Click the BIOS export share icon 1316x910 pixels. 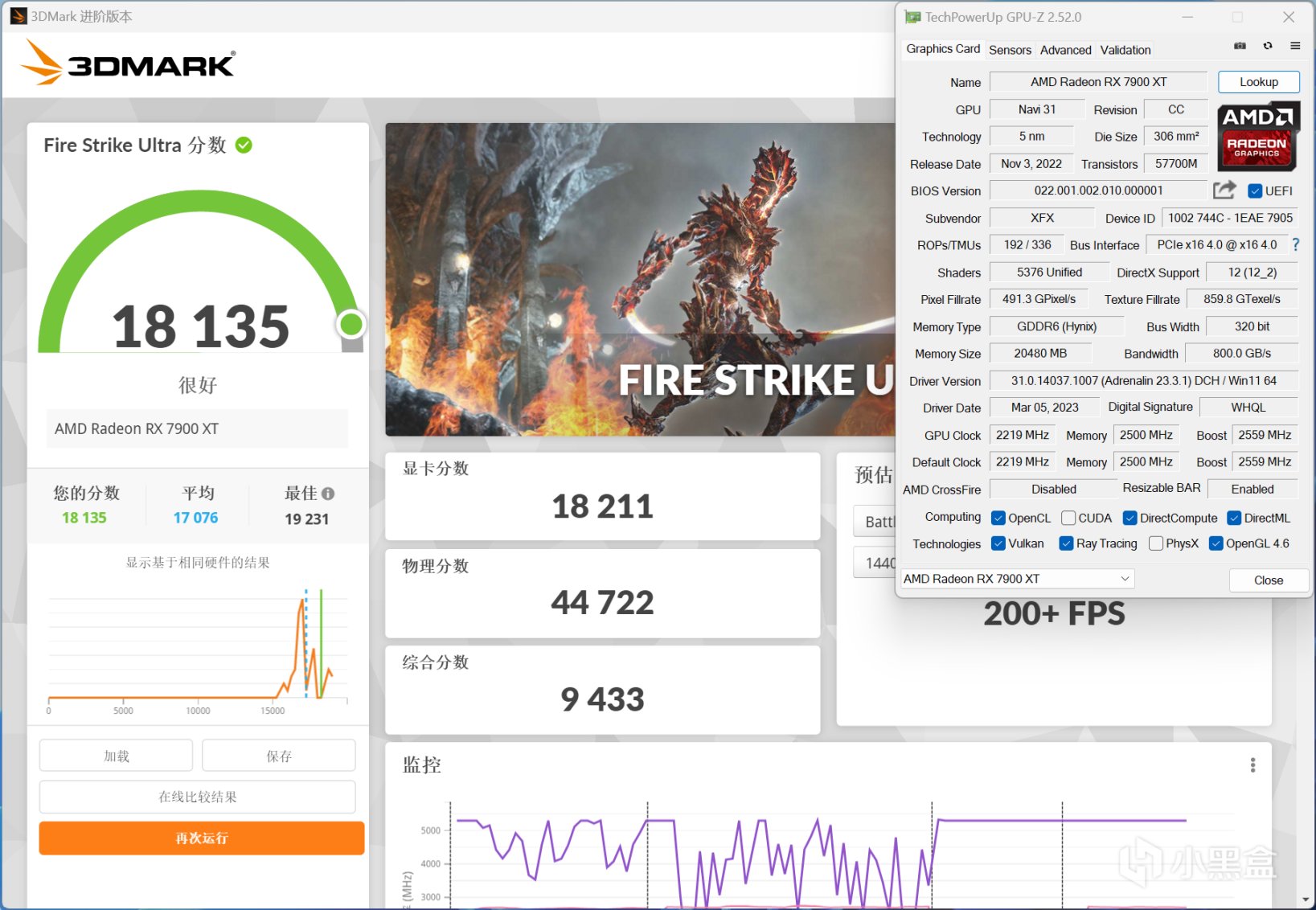pos(1224,190)
